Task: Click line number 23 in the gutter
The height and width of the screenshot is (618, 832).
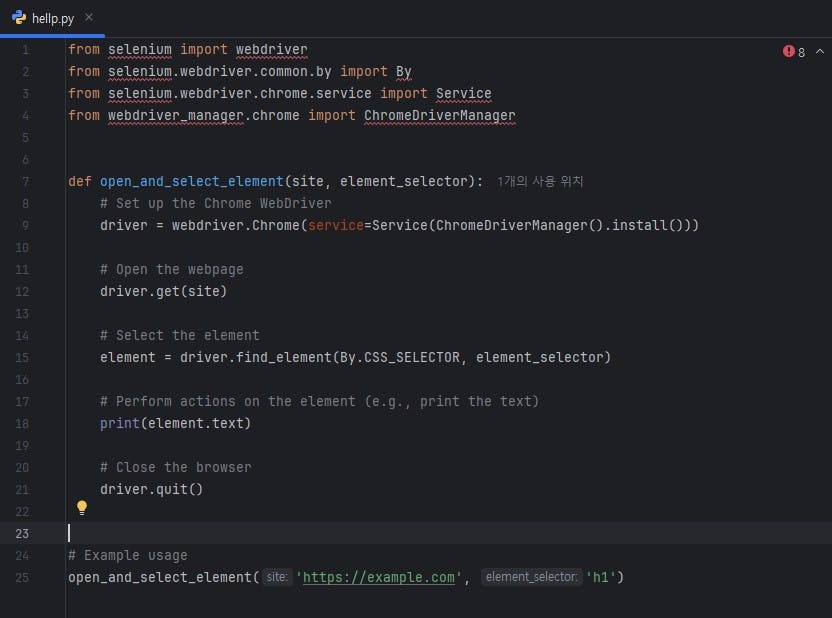Action: coord(22,533)
